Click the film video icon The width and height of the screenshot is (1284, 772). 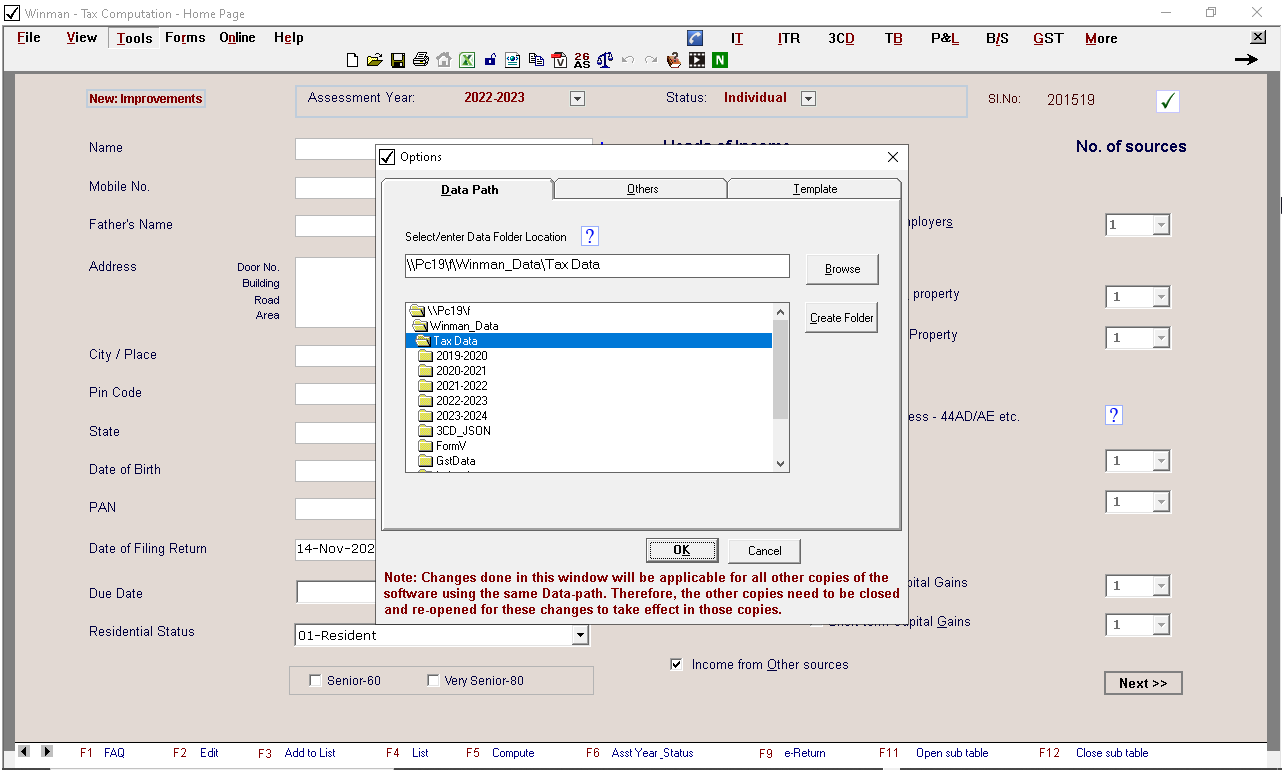point(696,60)
